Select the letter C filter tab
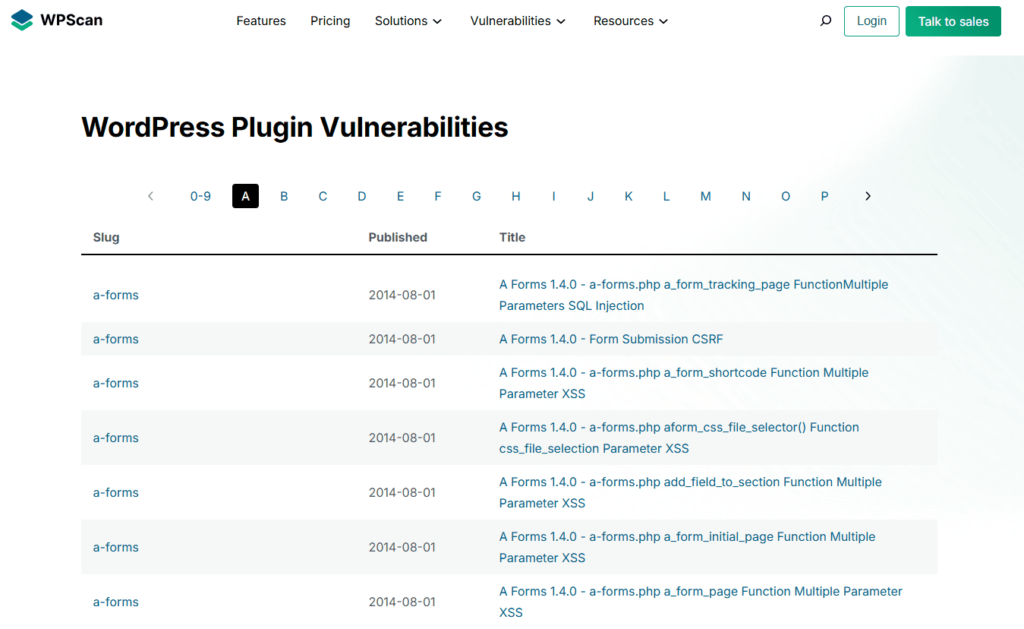1024x629 pixels. coord(323,196)
